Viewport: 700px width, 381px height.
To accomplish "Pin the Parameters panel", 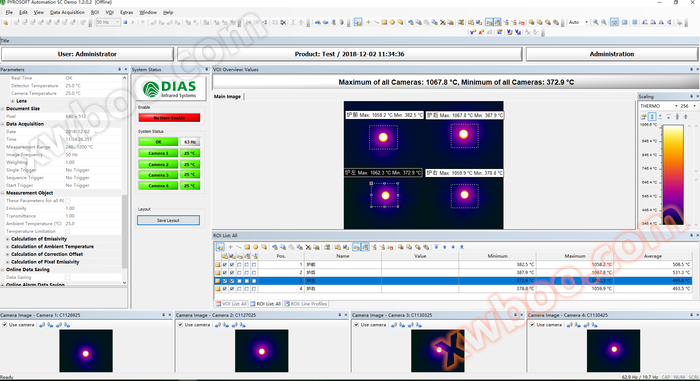I will point(119,69).
